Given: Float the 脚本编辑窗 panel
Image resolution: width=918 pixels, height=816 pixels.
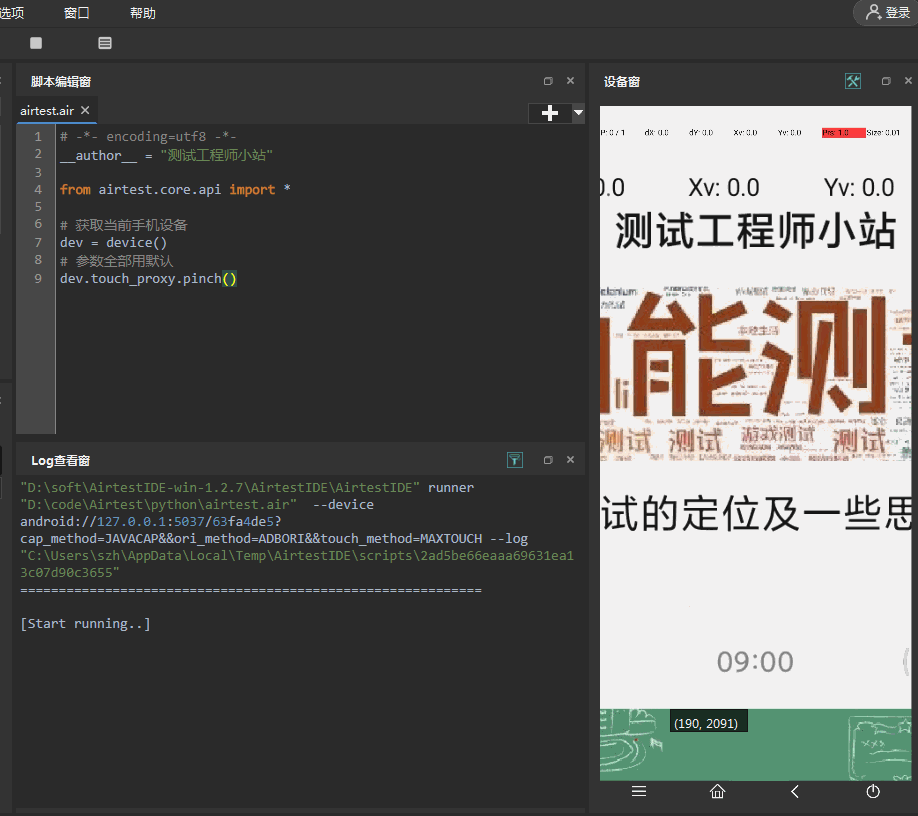Looking at the screenshot, I should coord(548,81).
